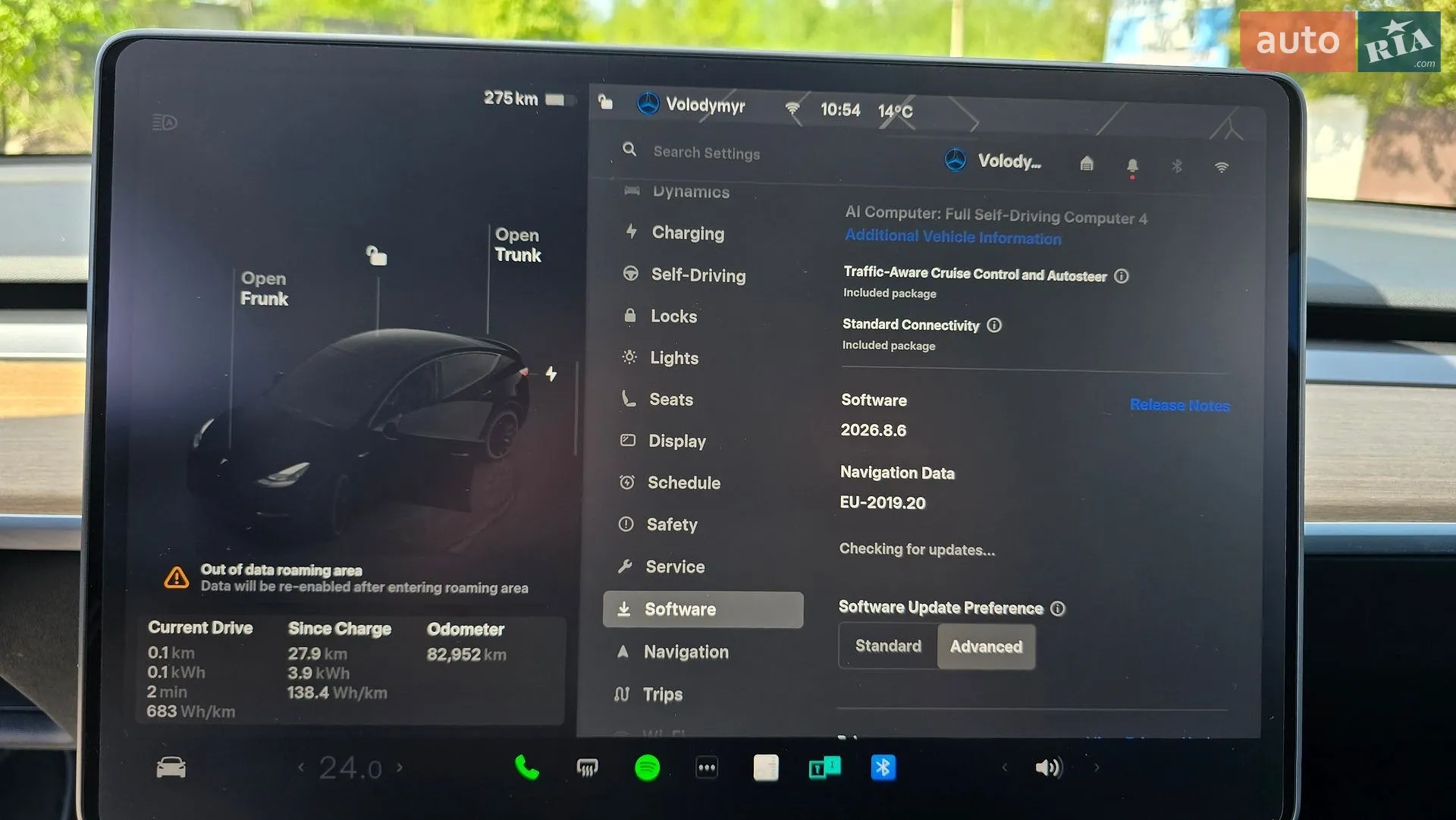This screenshot has width=1456, height=820.
Task: Open seat heater controls in the bottom bar
Action: [587, 768]
